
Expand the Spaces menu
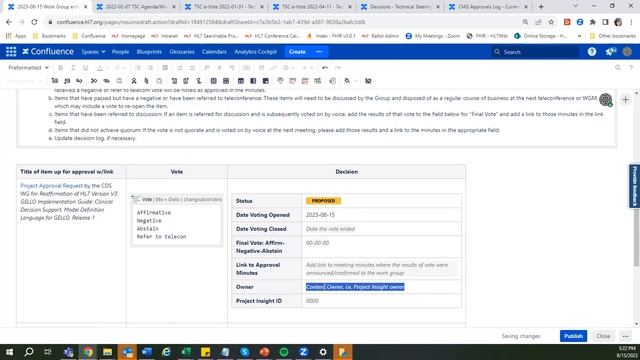click(x=93, y=52)
